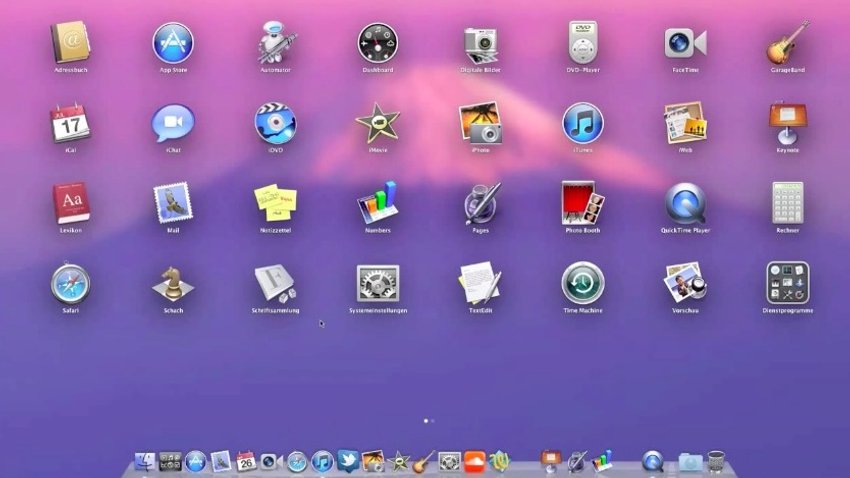Viewport: 850px width, 478px height.
Task: Launch SoundCloud orange icon in Dock
Action: click(x=475, y=462)
